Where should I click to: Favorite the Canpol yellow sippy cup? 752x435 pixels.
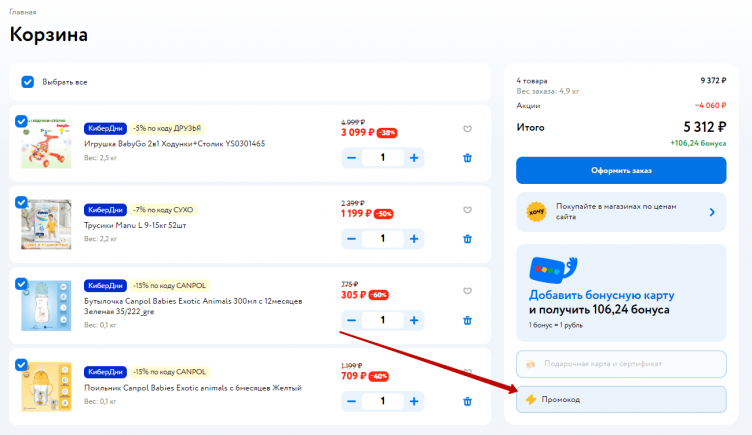coord(467,372)
